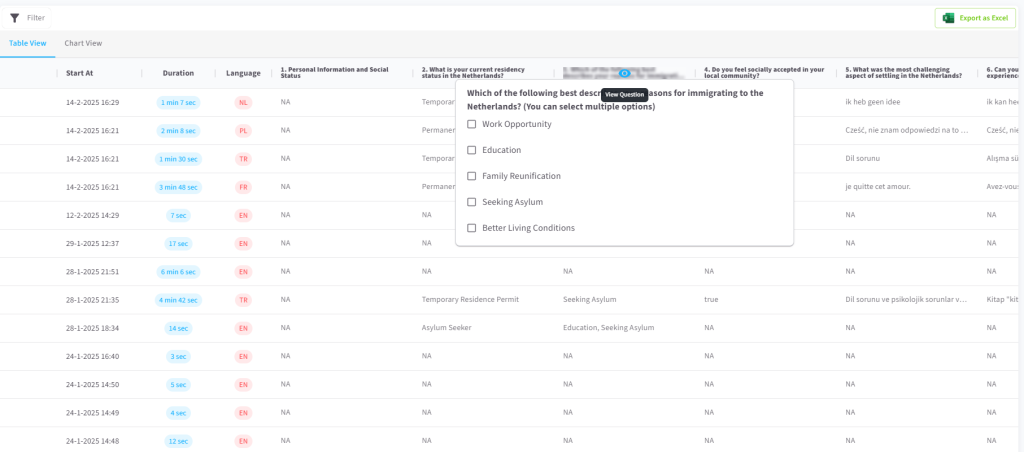This screenshot has height=452, width=1024.
Task: Click the TR badge in the 14-2-2025 row
Action: pyautogui.click(x=244, y=159)
